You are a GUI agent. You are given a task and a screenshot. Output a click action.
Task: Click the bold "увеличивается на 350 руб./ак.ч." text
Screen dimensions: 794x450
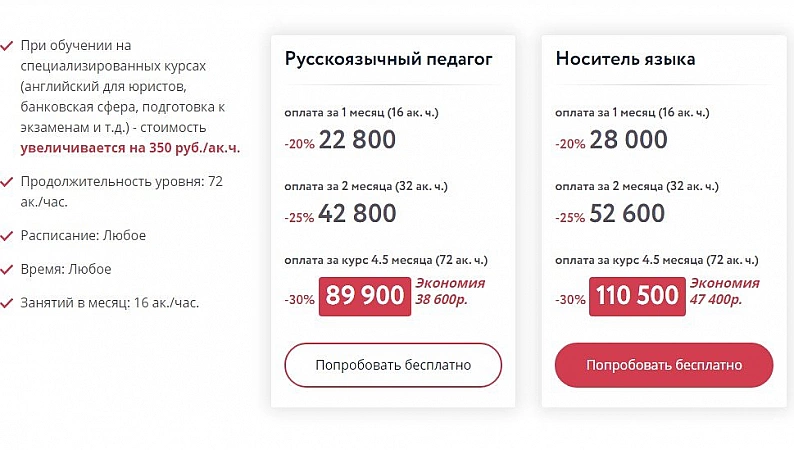131,148
